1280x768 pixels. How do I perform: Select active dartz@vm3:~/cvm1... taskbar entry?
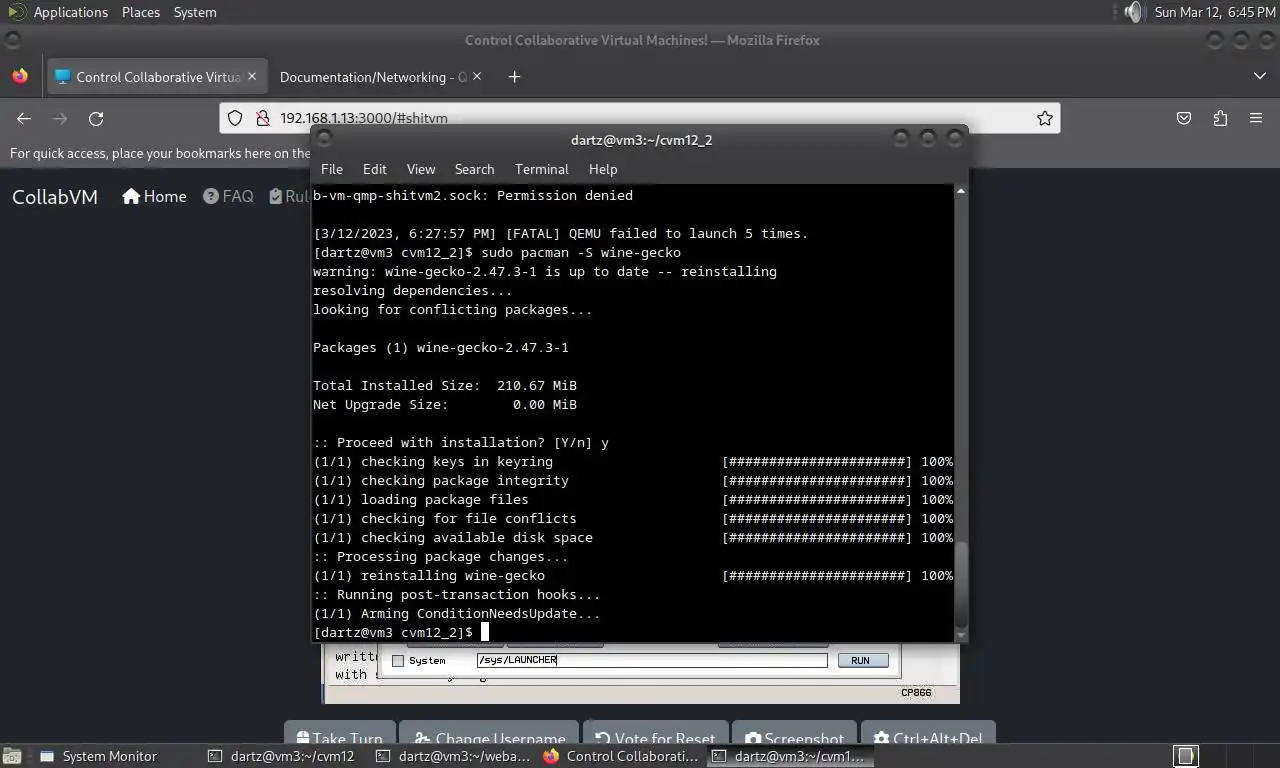pyautogui.click(x=788, y=756)
